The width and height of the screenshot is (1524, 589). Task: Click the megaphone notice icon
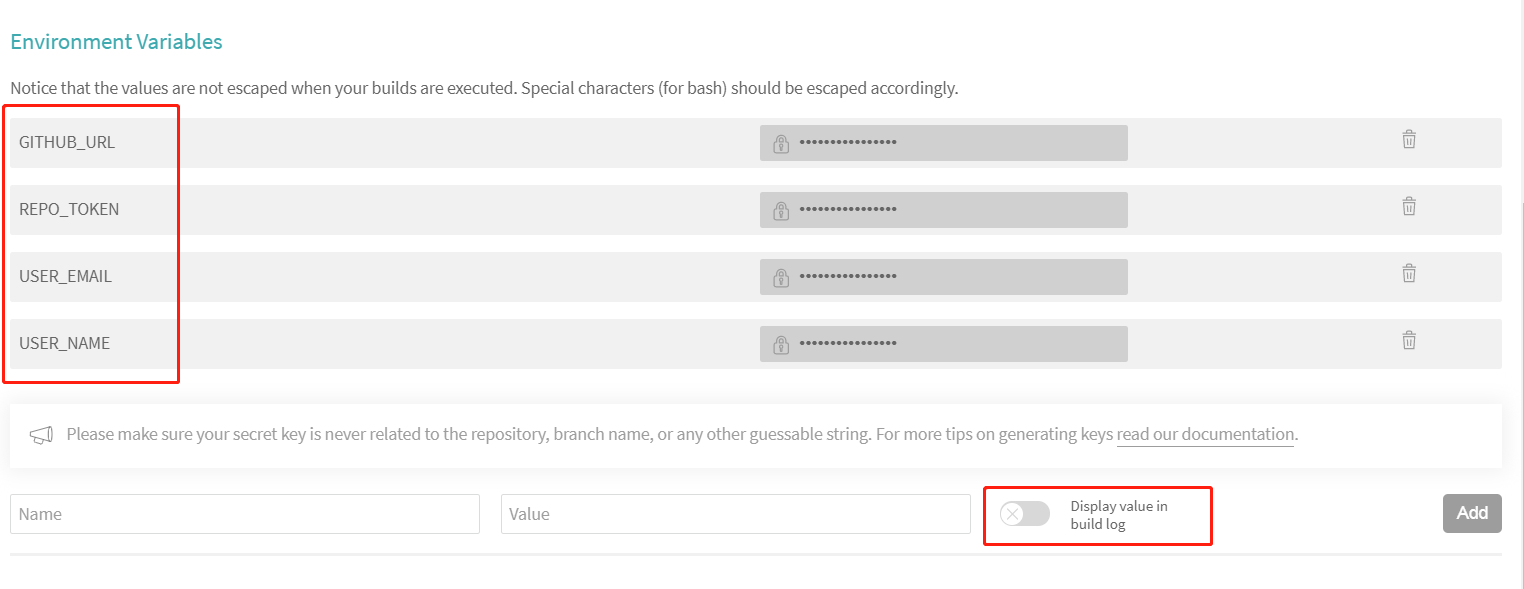point(41,435)
